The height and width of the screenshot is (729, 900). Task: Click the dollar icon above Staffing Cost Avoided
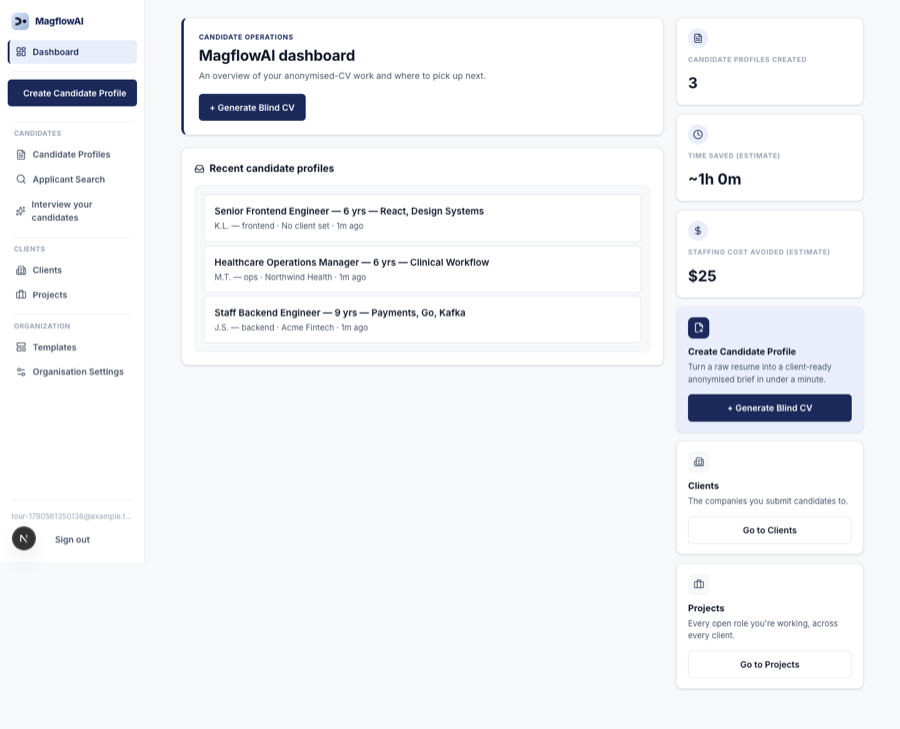point(698,231)
